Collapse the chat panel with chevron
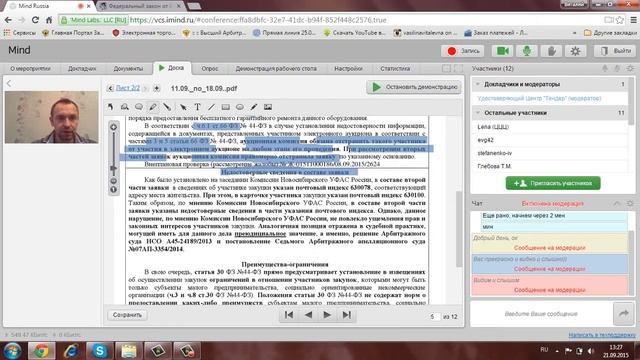Screen dimensions: 640x360 pyautogui.click(x=617, y=203)
